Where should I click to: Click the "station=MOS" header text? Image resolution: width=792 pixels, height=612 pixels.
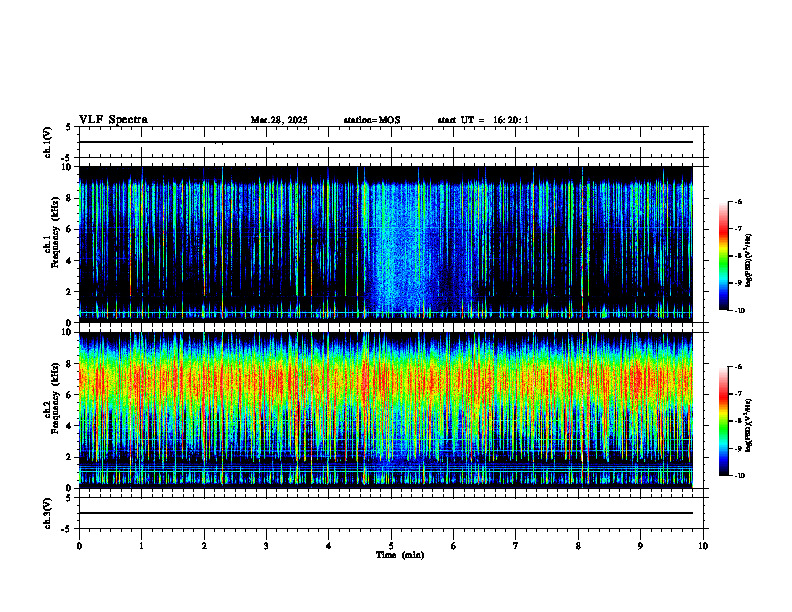372,120
